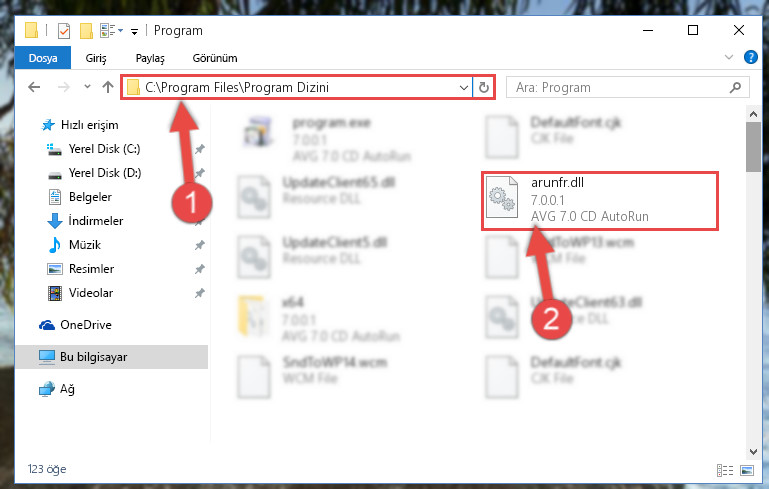Switch to large thumbnails view icon

[747, 470]
